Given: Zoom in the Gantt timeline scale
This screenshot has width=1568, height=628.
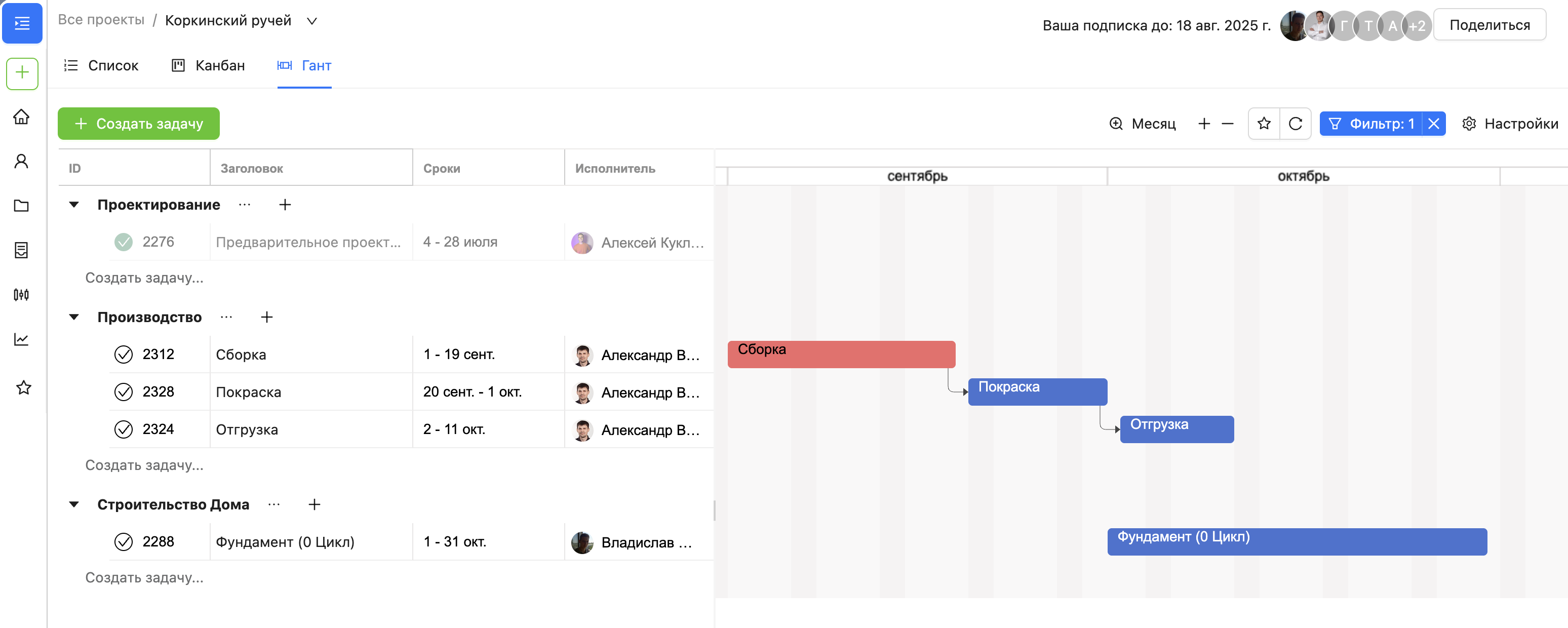Looking at the screenshot, I should click(x=1203, y=124).
